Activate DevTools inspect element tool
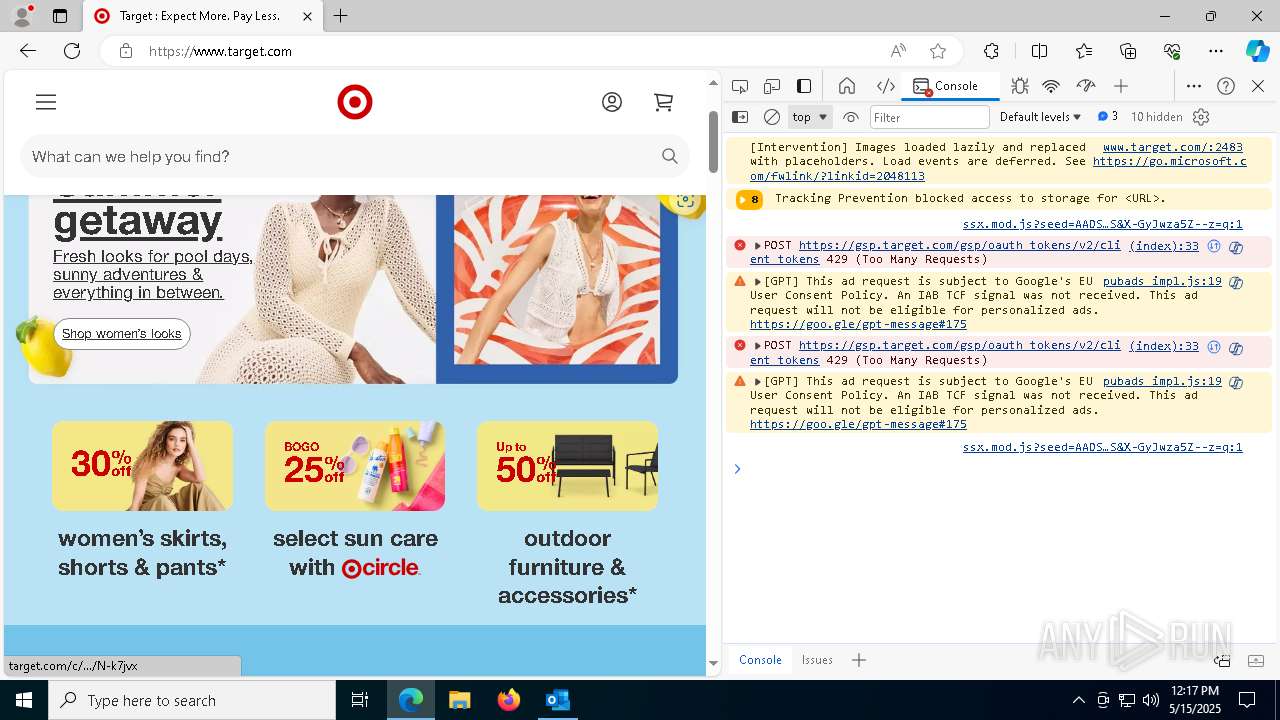 (x=740, y=86)
